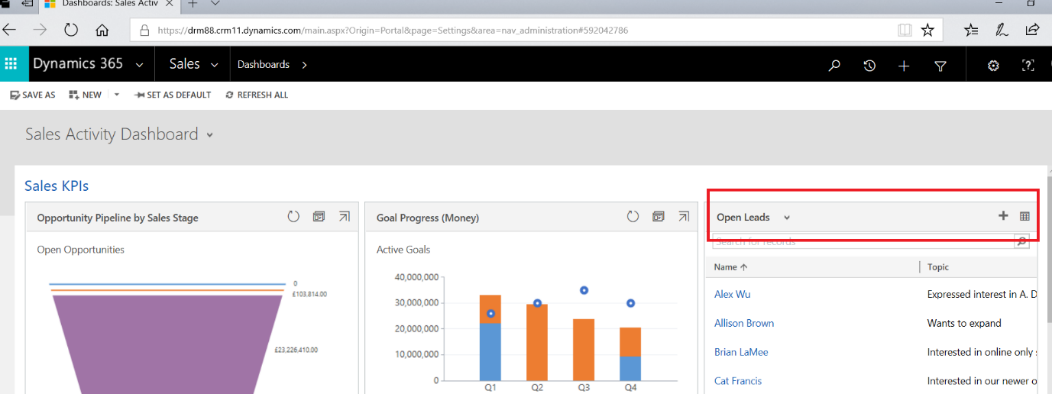Click the Wants to expand topic cell
The height and width of the screenshot is (394, 1052).
pyautogui.click(x=964, y=323)
